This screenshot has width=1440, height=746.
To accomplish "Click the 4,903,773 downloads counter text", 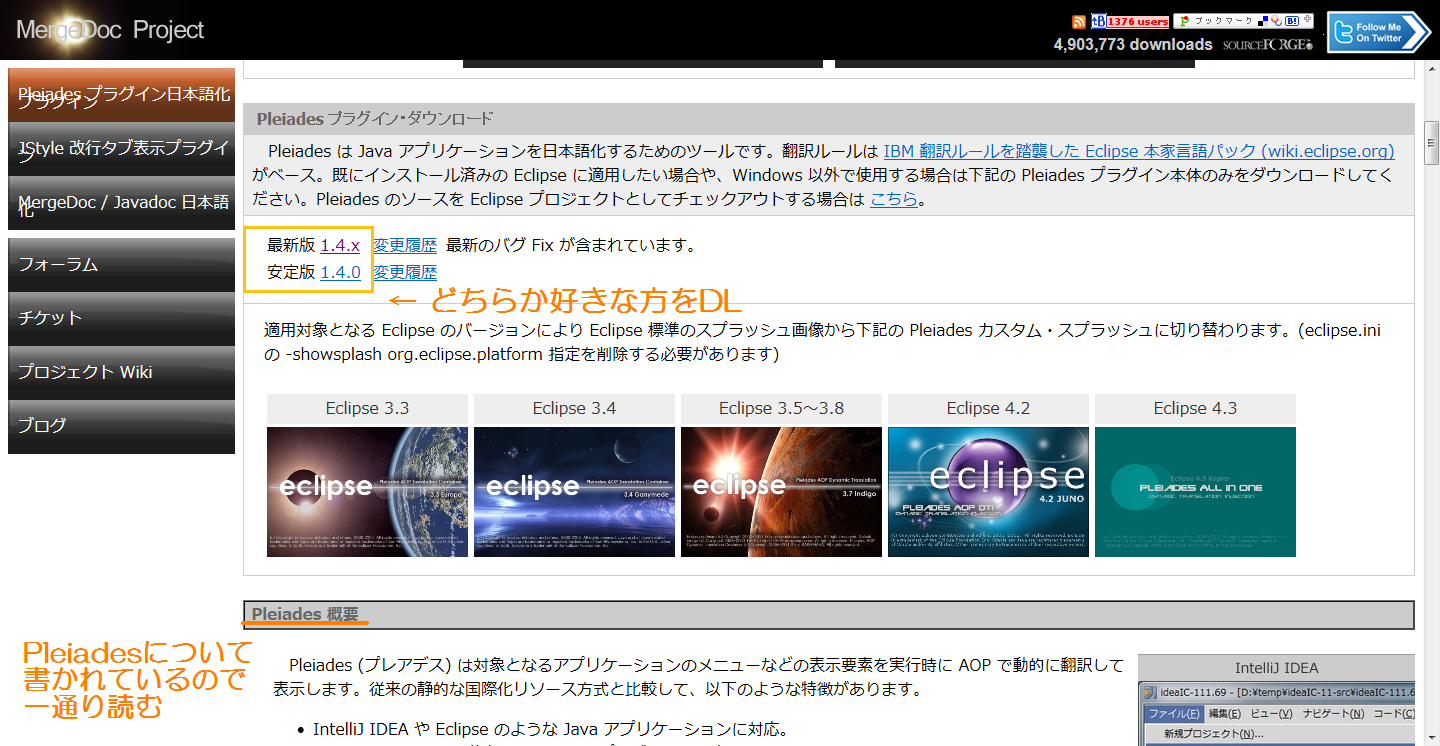I will 1133,45.
